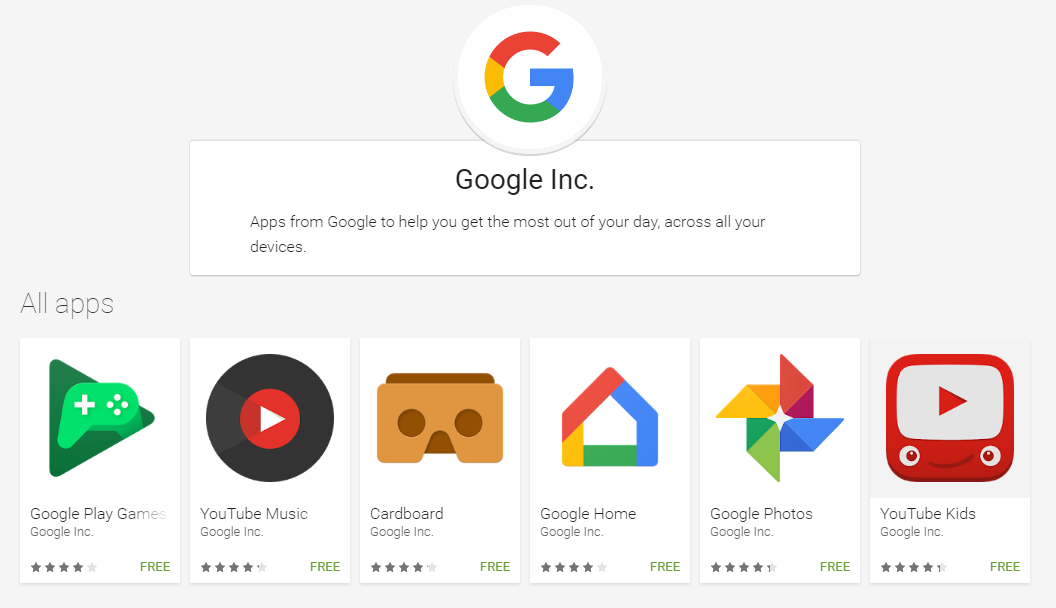Click the Google G logo avatar
The height and width of the screenshot is (608, 1056).
pos(529,77)
